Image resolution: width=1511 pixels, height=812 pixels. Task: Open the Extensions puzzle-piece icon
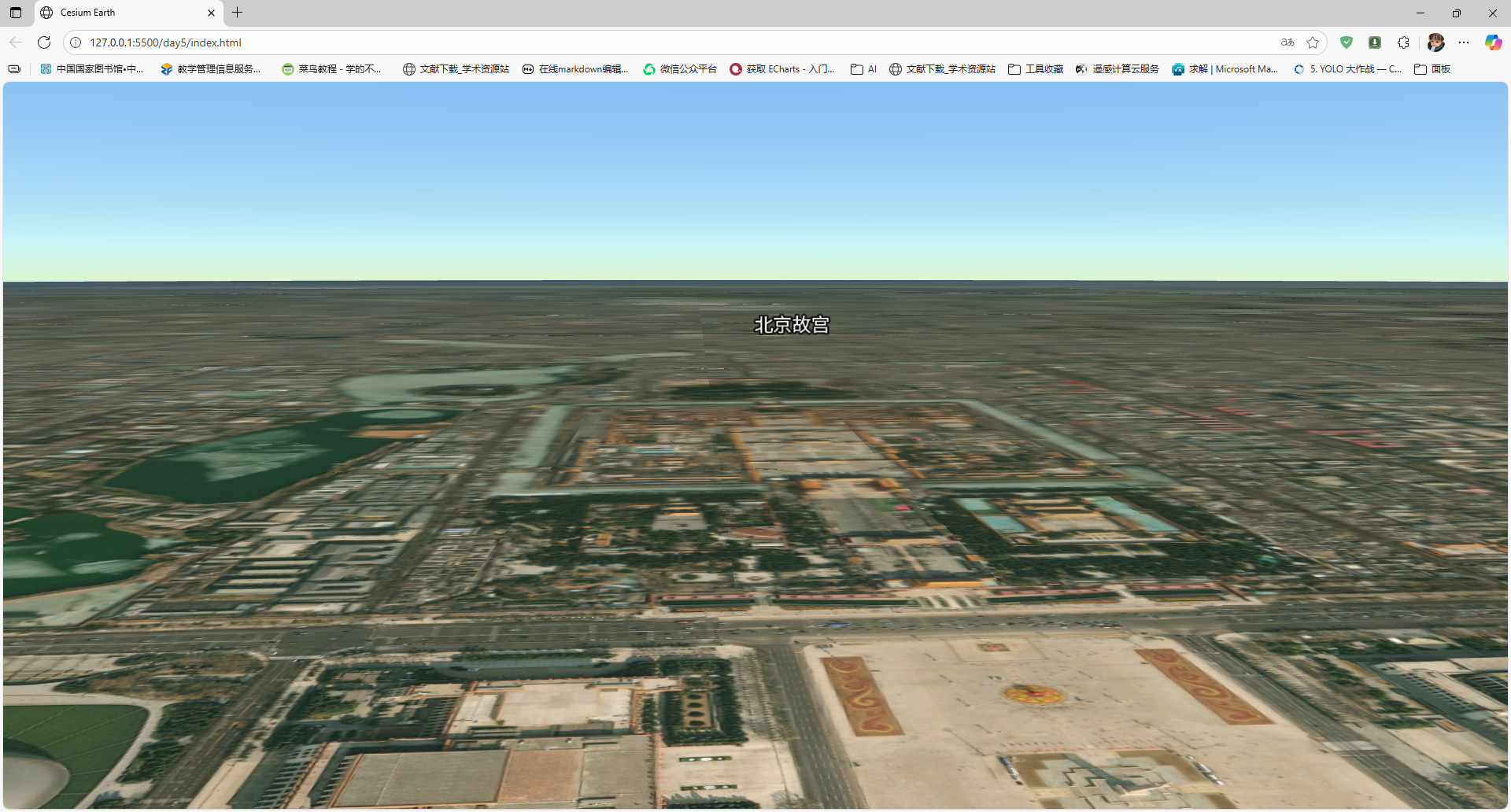[x=1403, y=42]
